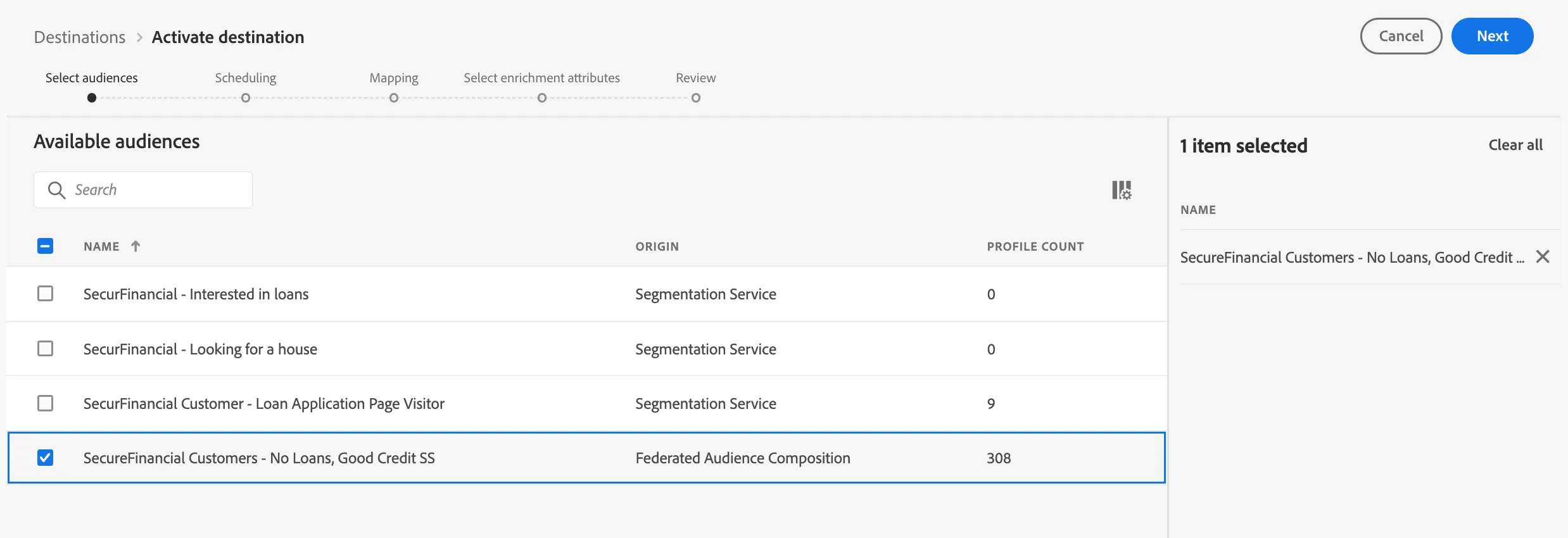Viewport: 1568px width, 538px height.
Task: Click the Next button
Action: [x=1492, y=36]
